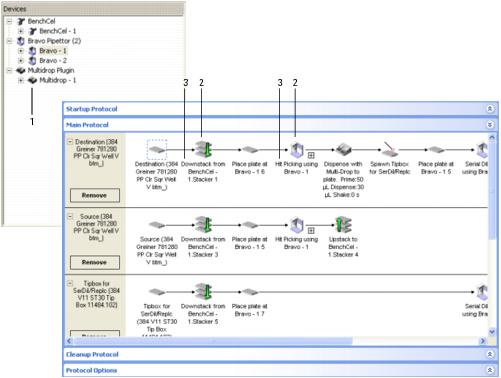Click the Place plate at Bravo-1 6 icon

tap(249, 150)
